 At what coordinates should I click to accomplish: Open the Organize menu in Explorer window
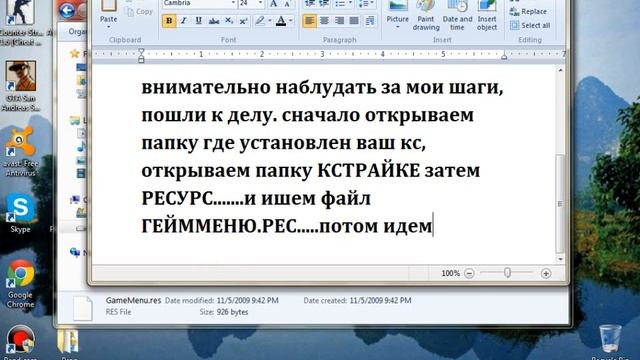(78, 31)
